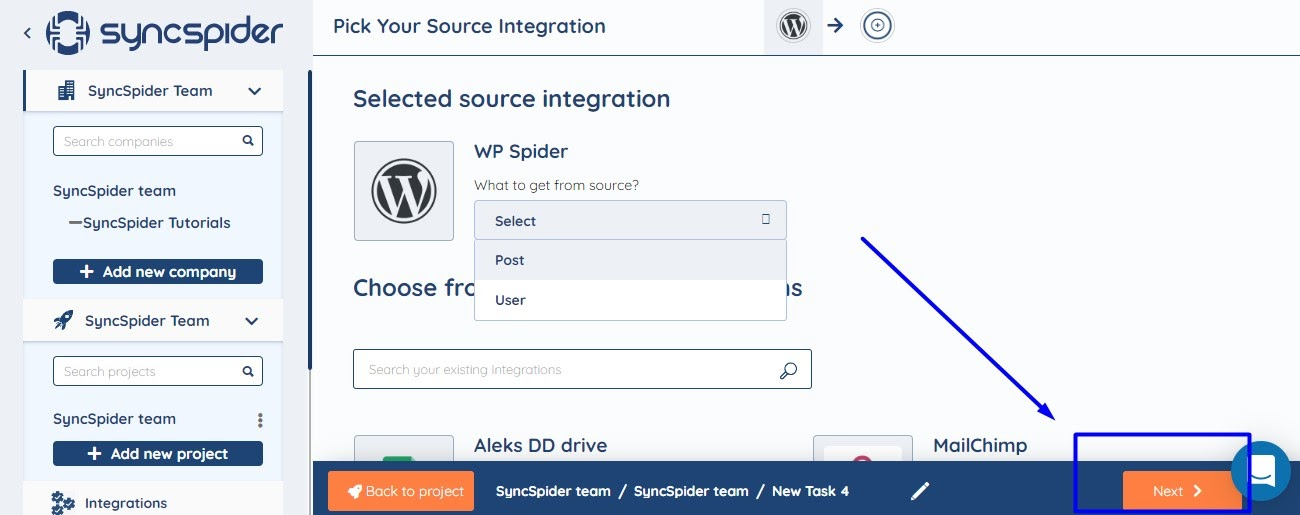Open the SyncSpider logo home link

(165, 33)
